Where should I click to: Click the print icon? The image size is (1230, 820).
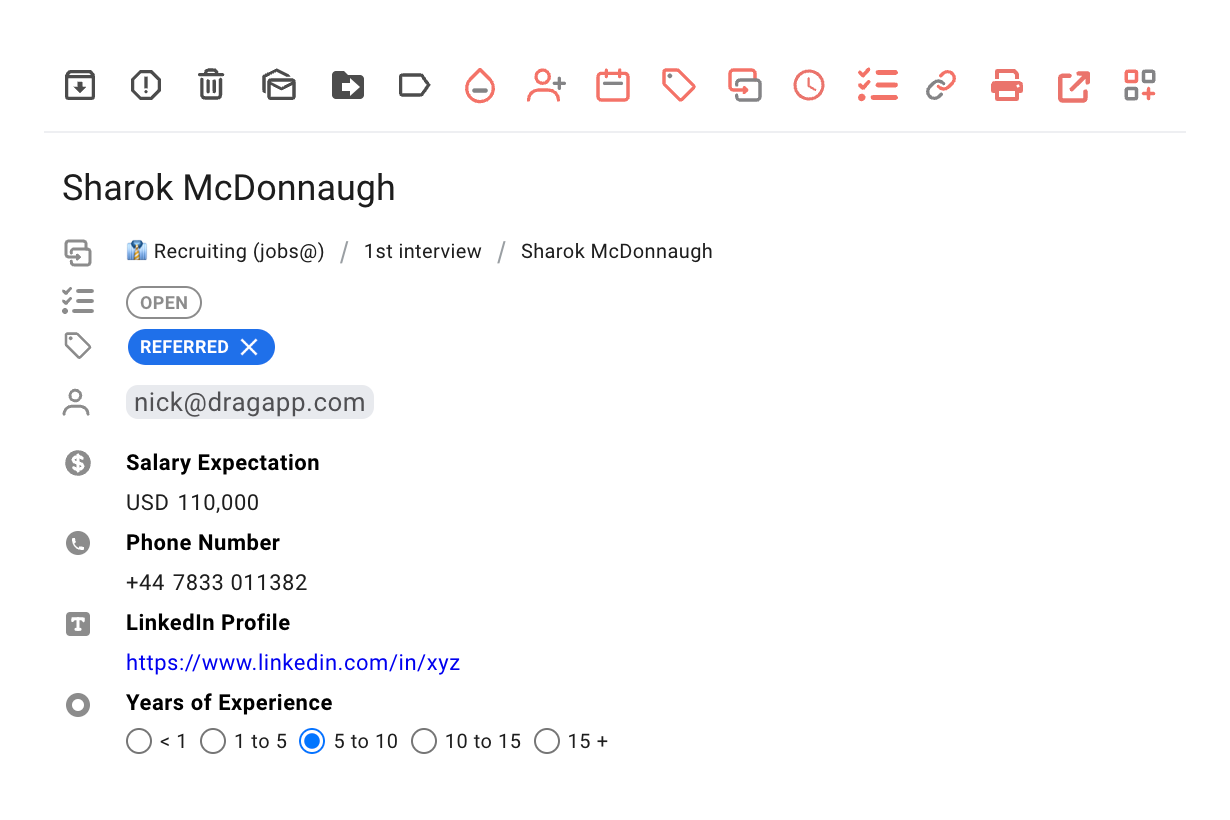point(1007,85)
